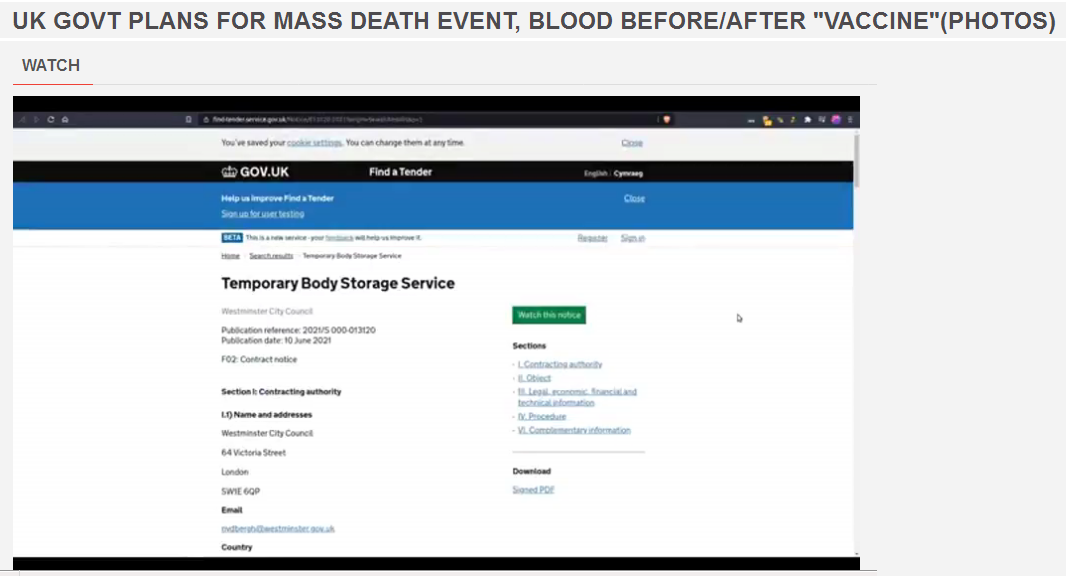Go to VI. Complementary information section
The width and height of the screenshot is (1066, 576).
click(573, 430)
